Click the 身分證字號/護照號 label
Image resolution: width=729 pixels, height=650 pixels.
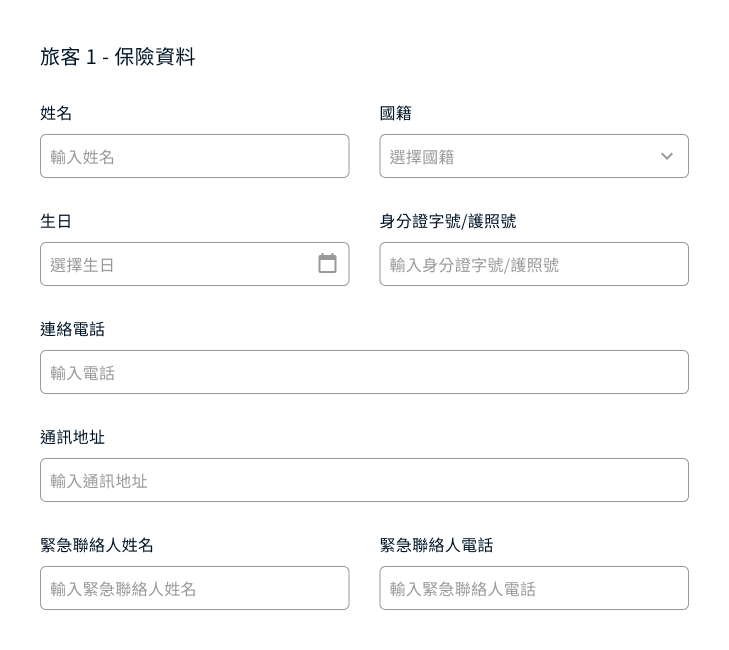[448, 221]
